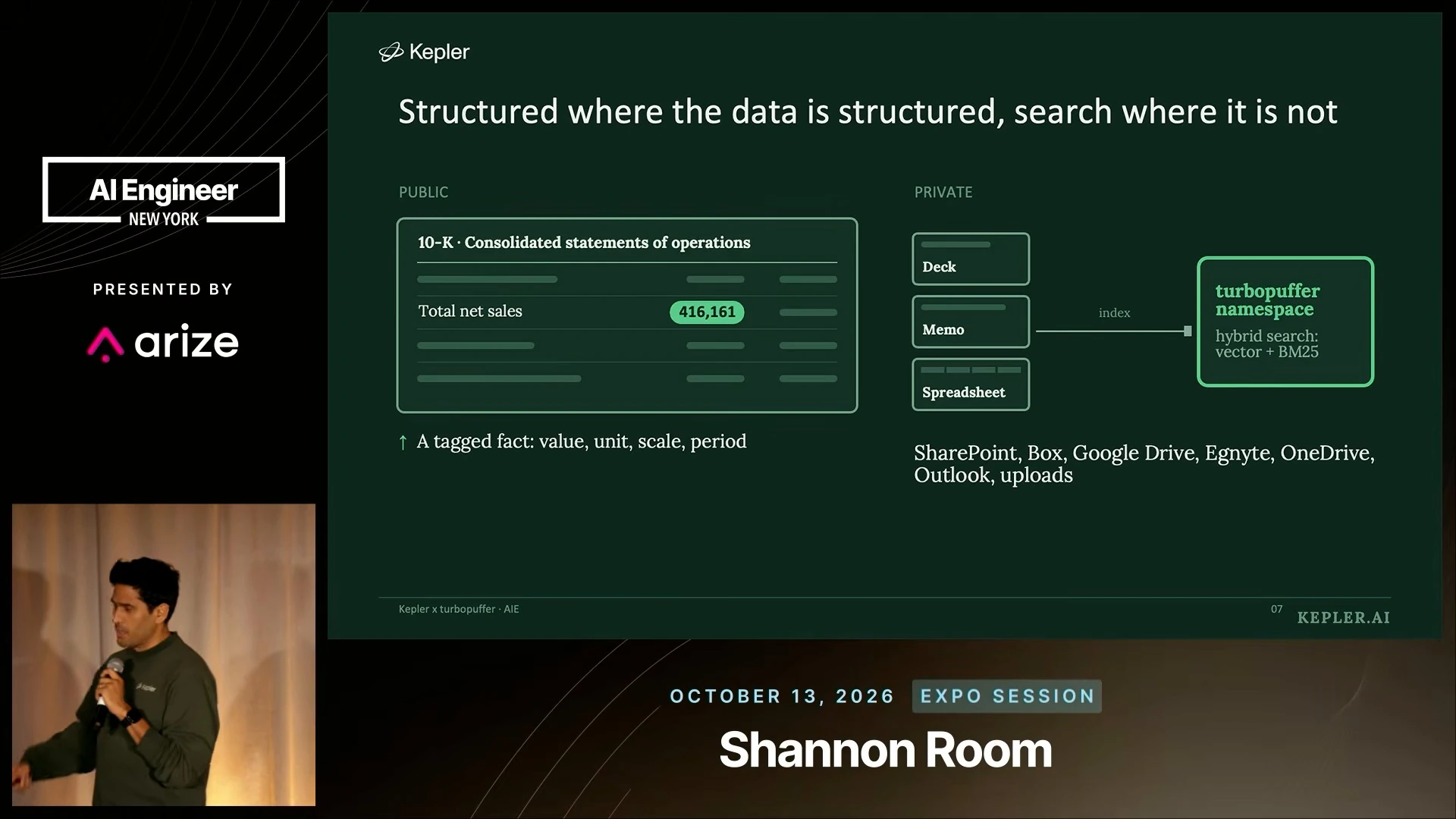
Task: Click the Kepler x turbopuffer footer text
Action: tap(459, 609)
